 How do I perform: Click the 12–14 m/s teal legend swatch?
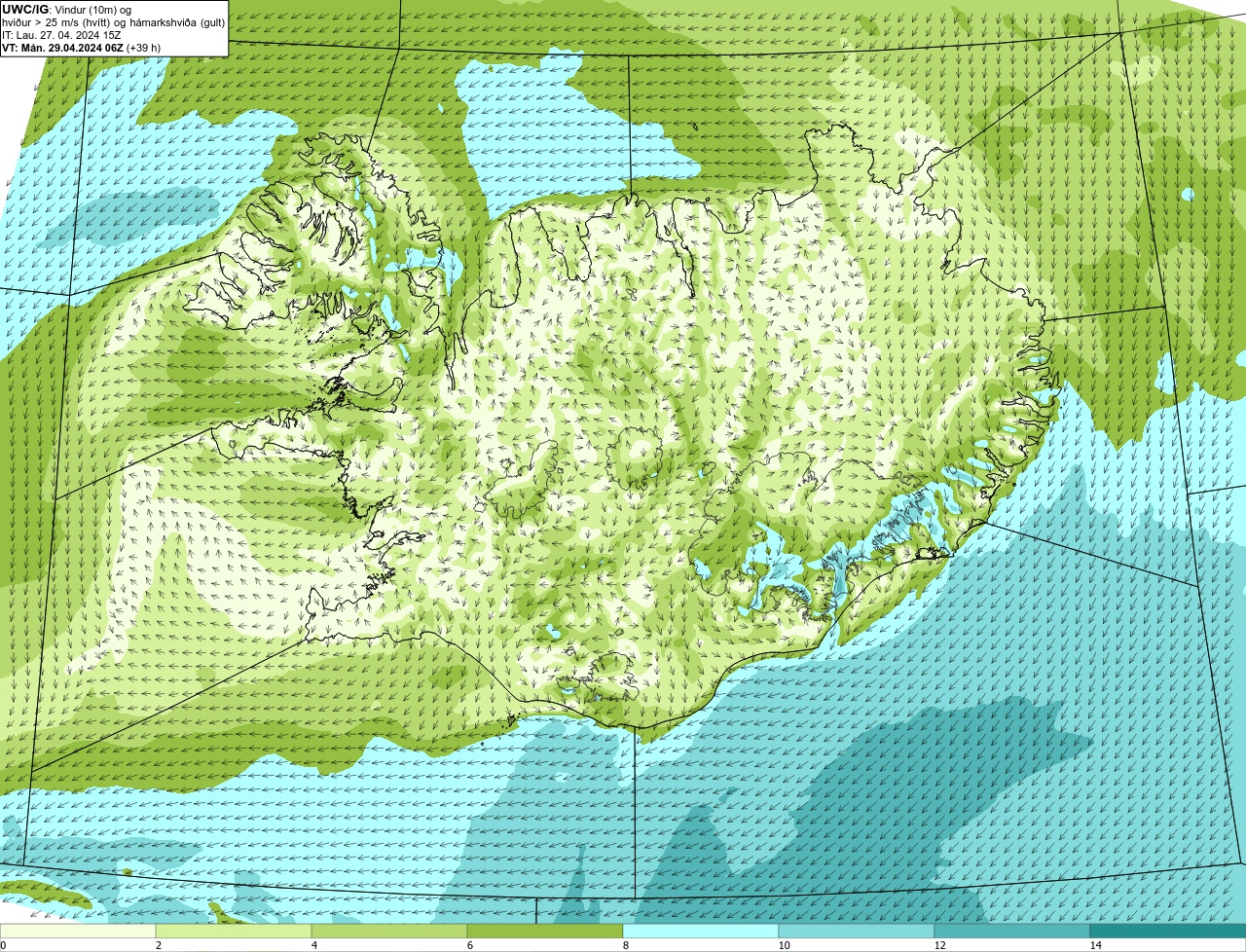tap(1012, 931)
